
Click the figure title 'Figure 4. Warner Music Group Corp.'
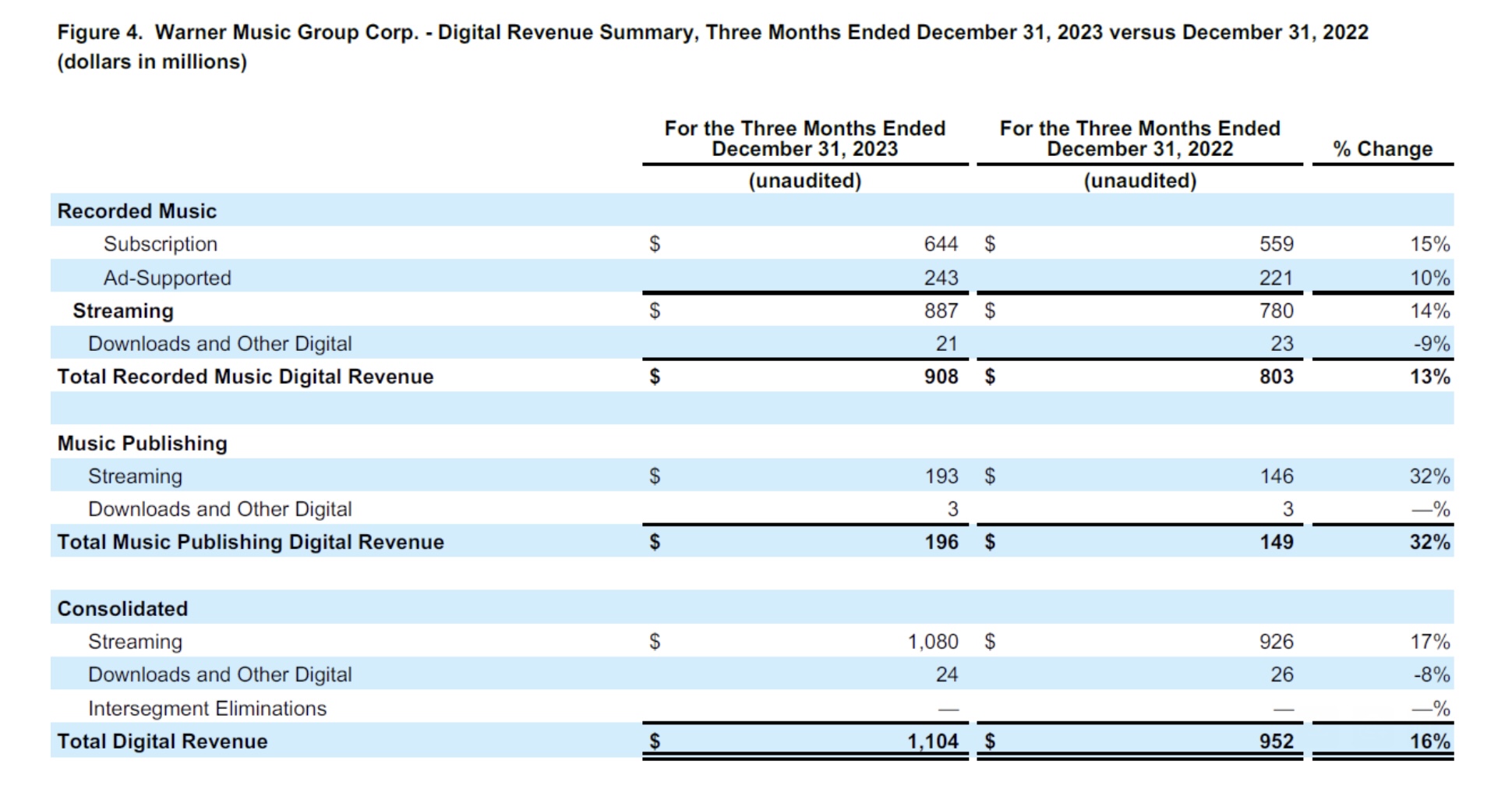pyautogui.click(x=238, y=33)
